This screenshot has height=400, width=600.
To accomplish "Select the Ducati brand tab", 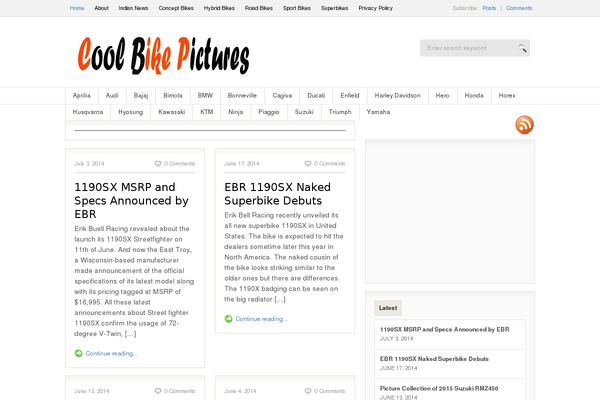I will 316,95.
